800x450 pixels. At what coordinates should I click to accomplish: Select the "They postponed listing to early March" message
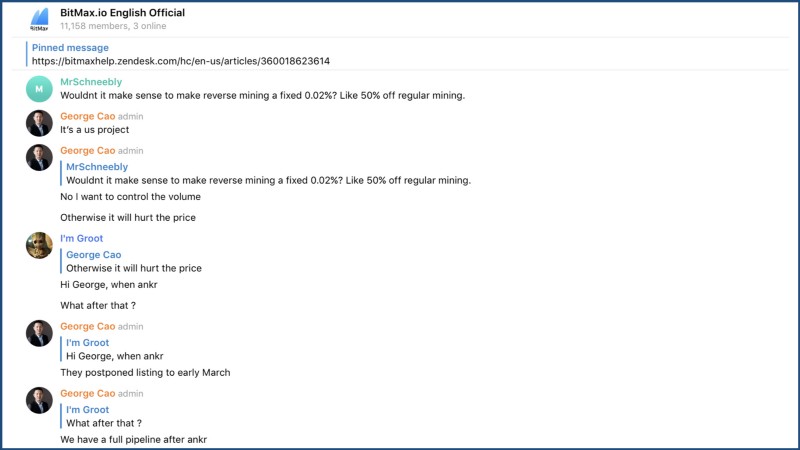(x=145, y=373)
